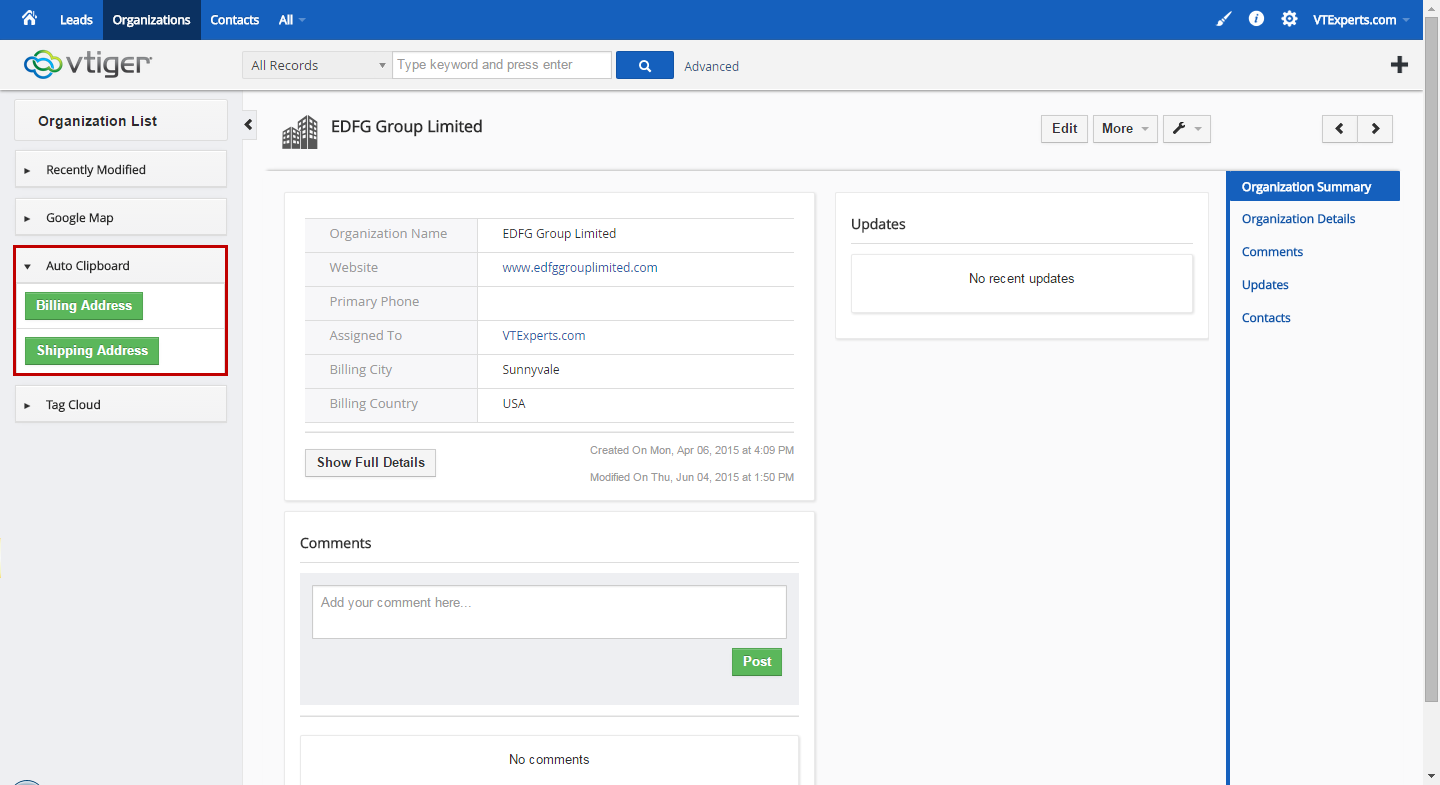
Task: Open the More actions dropdown
Action: (1125, 128)
